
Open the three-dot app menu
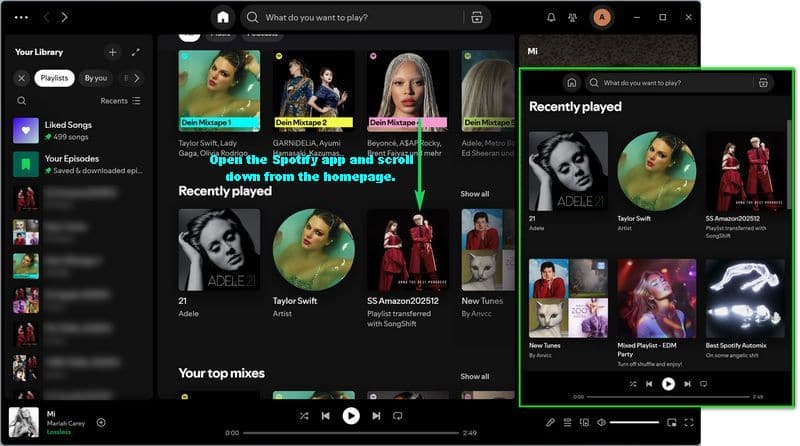click(21, 17)
